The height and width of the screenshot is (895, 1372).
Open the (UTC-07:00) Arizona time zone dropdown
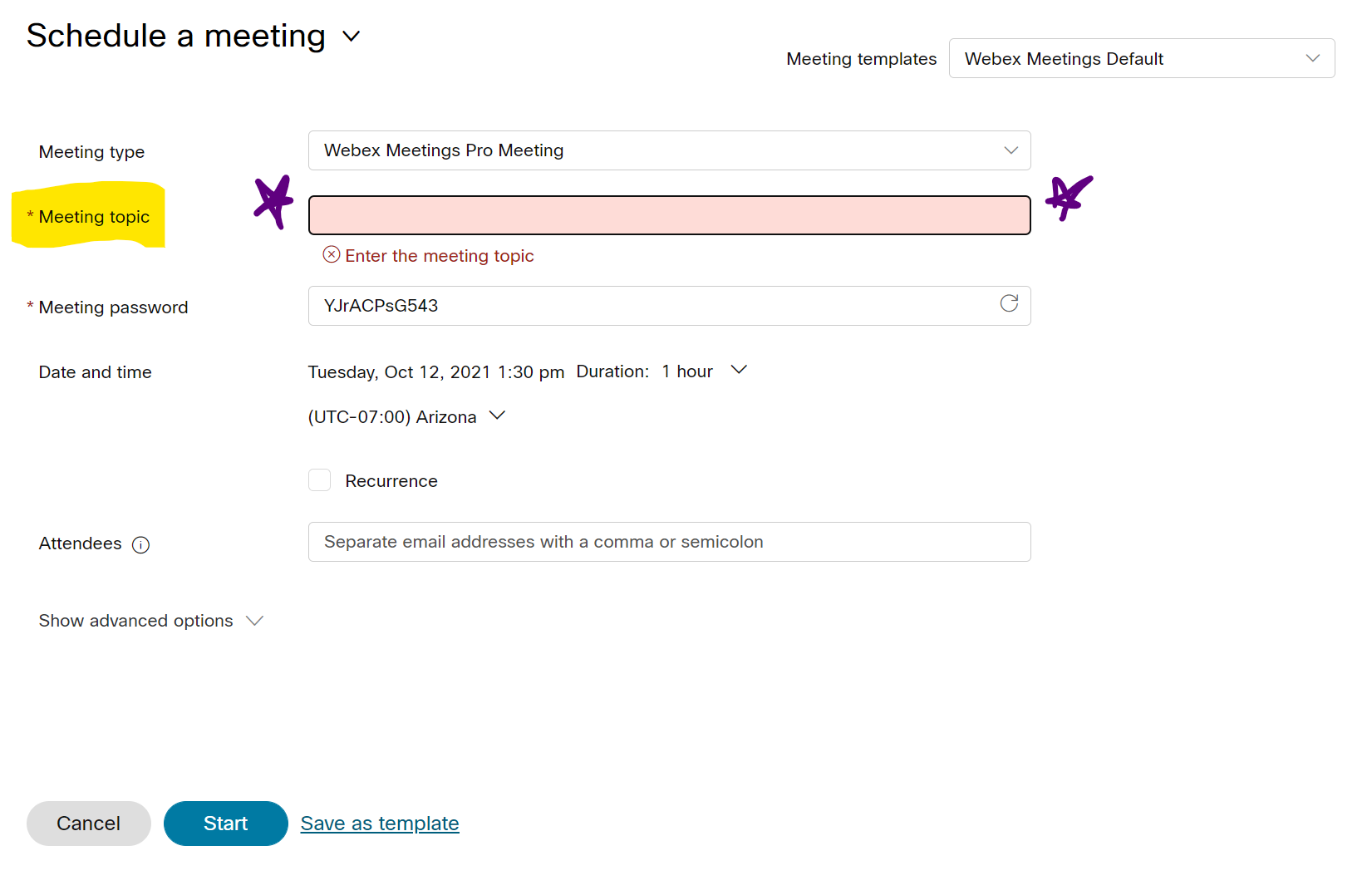406,417
